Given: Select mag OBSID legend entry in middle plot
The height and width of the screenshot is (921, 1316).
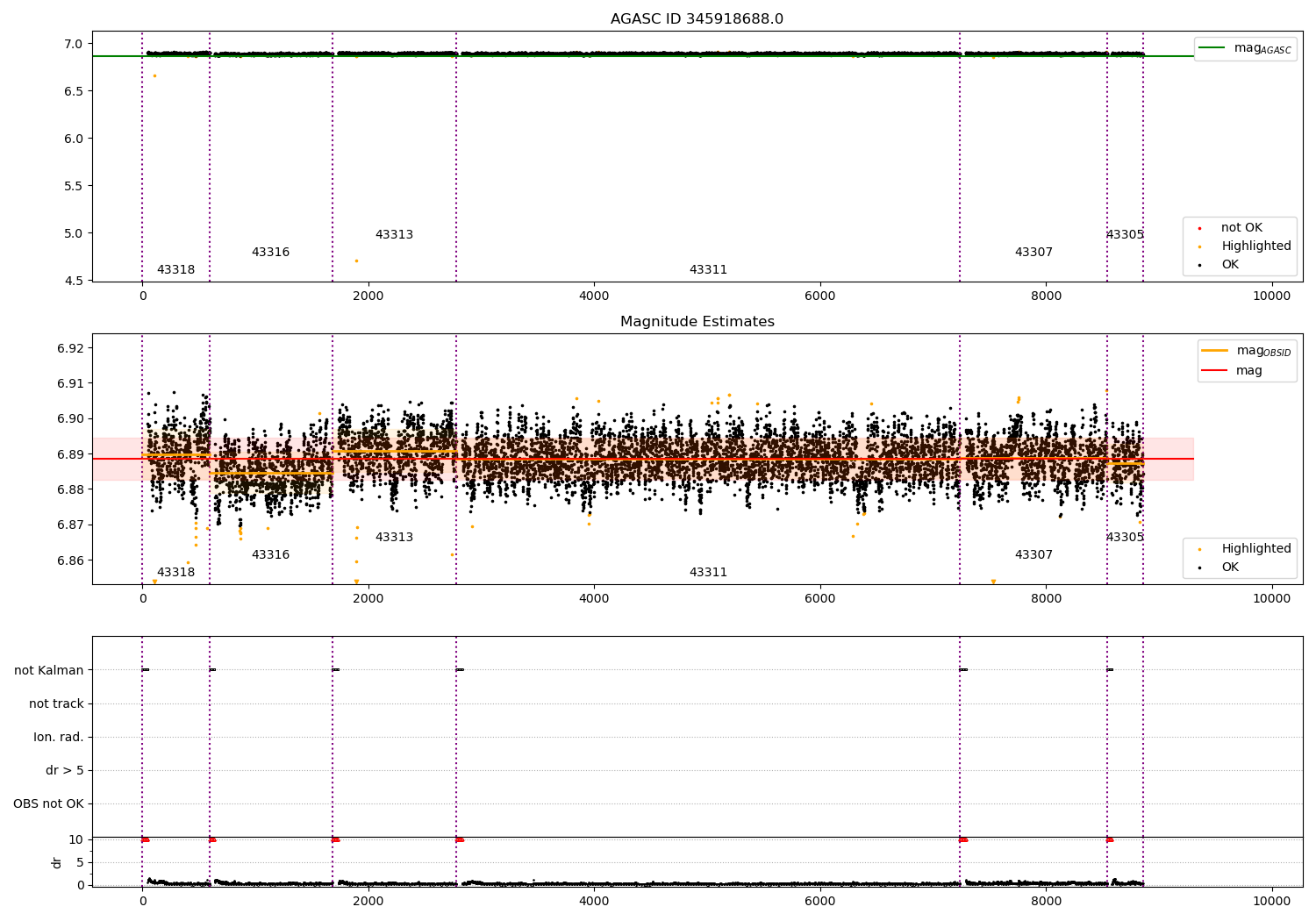Looking at the screenshot, I should point(1247,351).
